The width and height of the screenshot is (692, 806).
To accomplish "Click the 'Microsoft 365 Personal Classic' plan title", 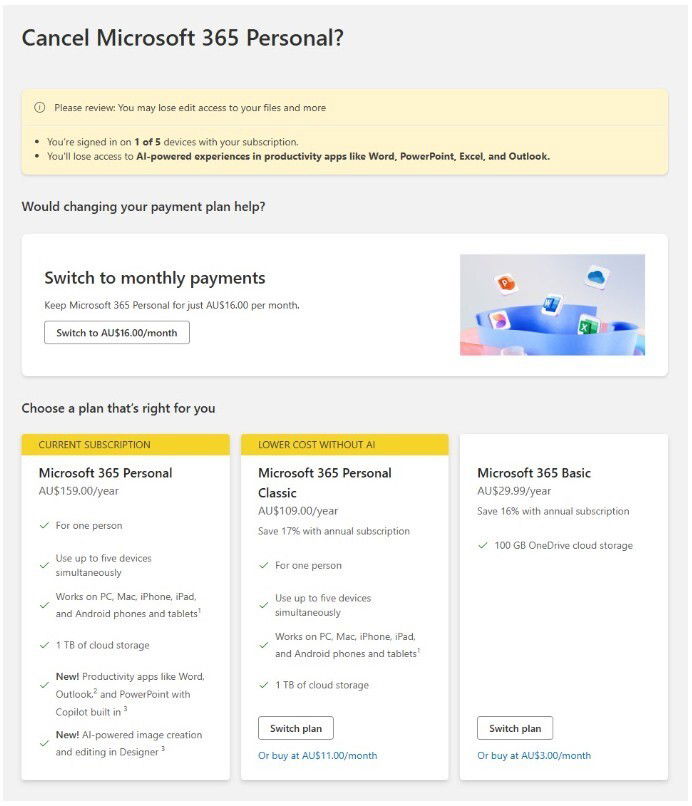I will (325, 482).
